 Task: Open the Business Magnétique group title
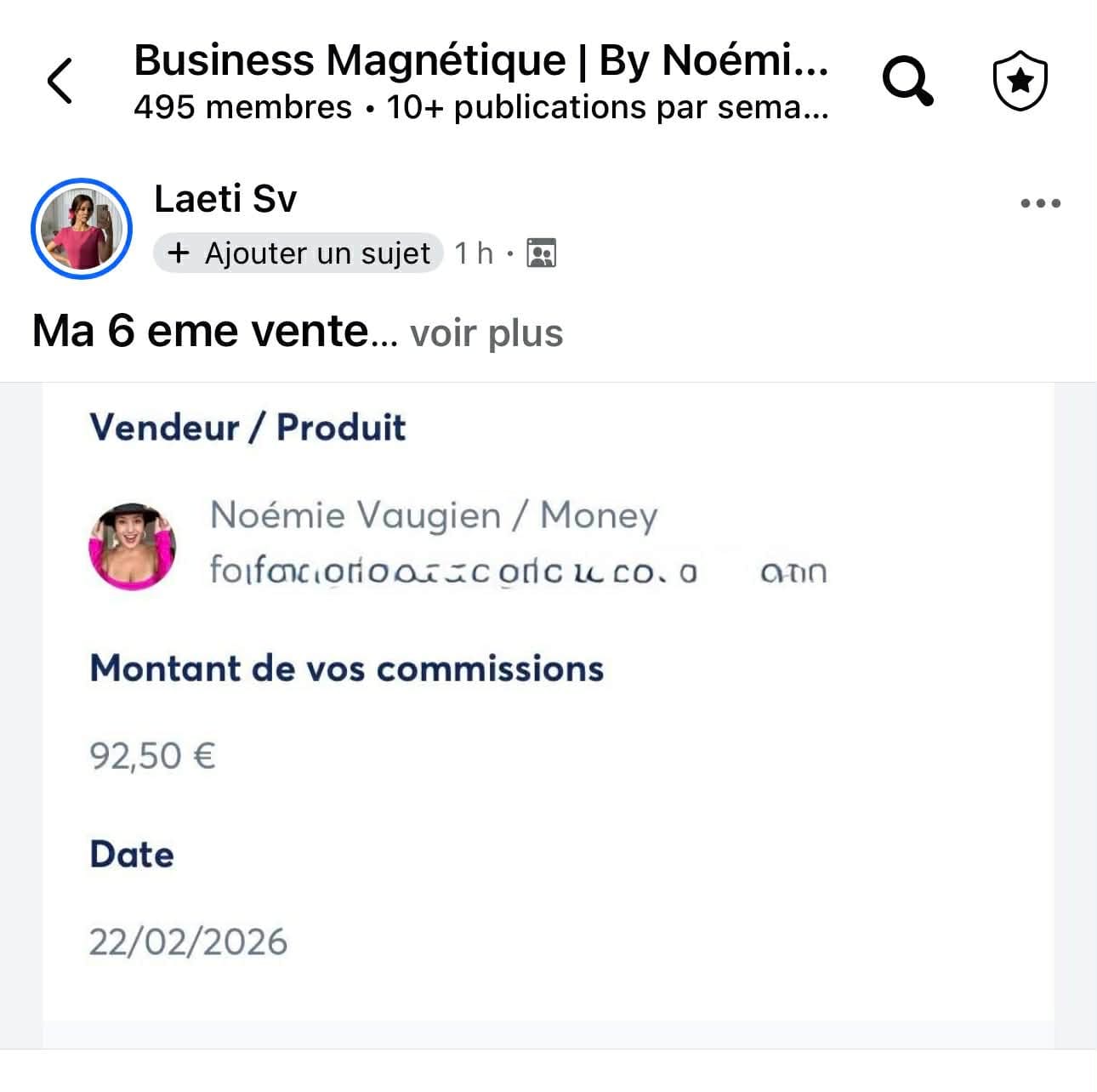(480, 61)
